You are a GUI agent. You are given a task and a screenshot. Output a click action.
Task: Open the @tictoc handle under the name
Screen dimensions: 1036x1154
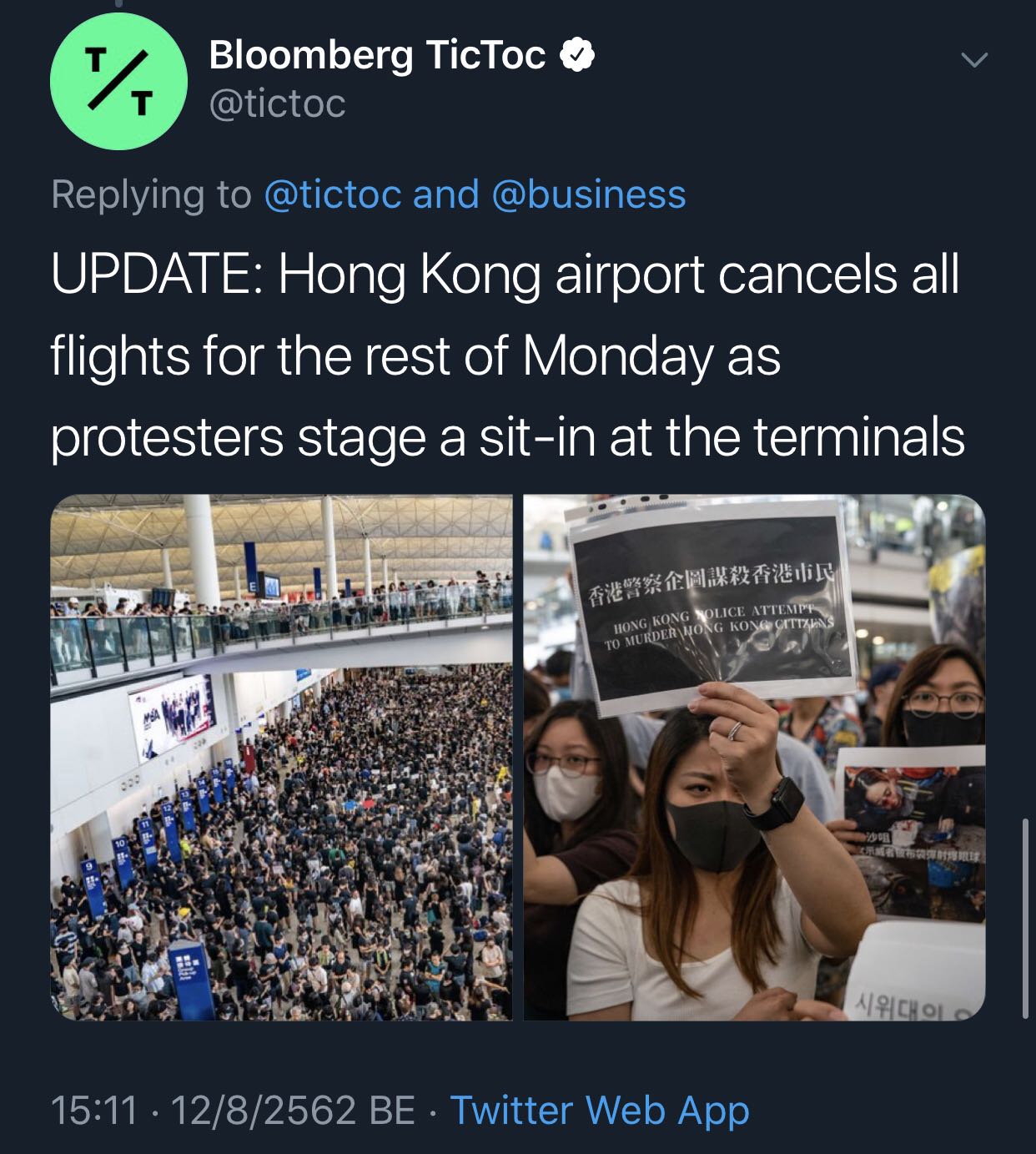(277, 104)
